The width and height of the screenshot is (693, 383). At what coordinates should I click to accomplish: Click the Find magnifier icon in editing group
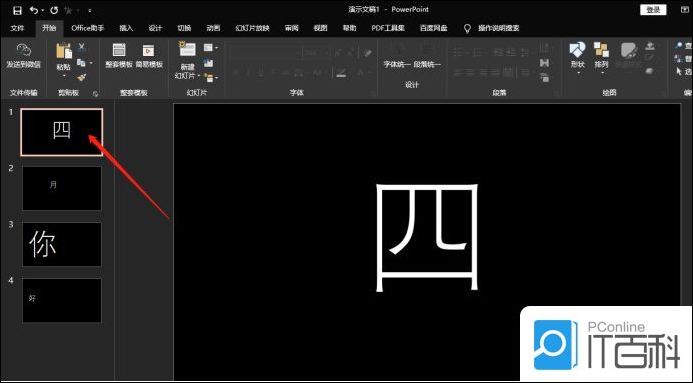679,45
